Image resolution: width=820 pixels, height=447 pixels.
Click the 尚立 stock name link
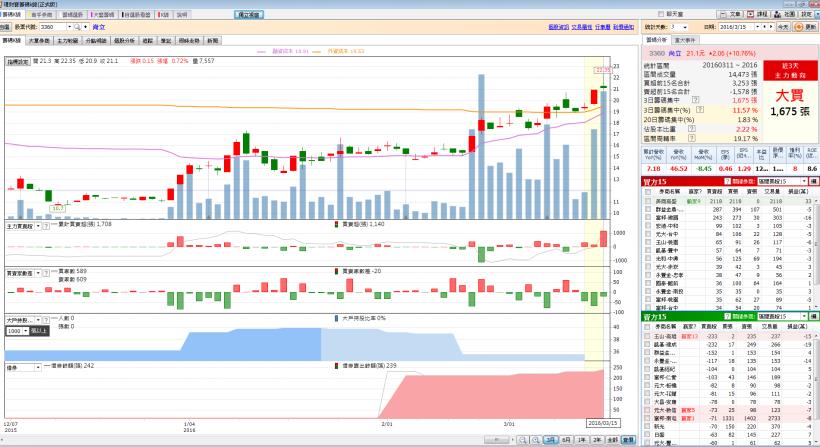[x=98, y=27]
